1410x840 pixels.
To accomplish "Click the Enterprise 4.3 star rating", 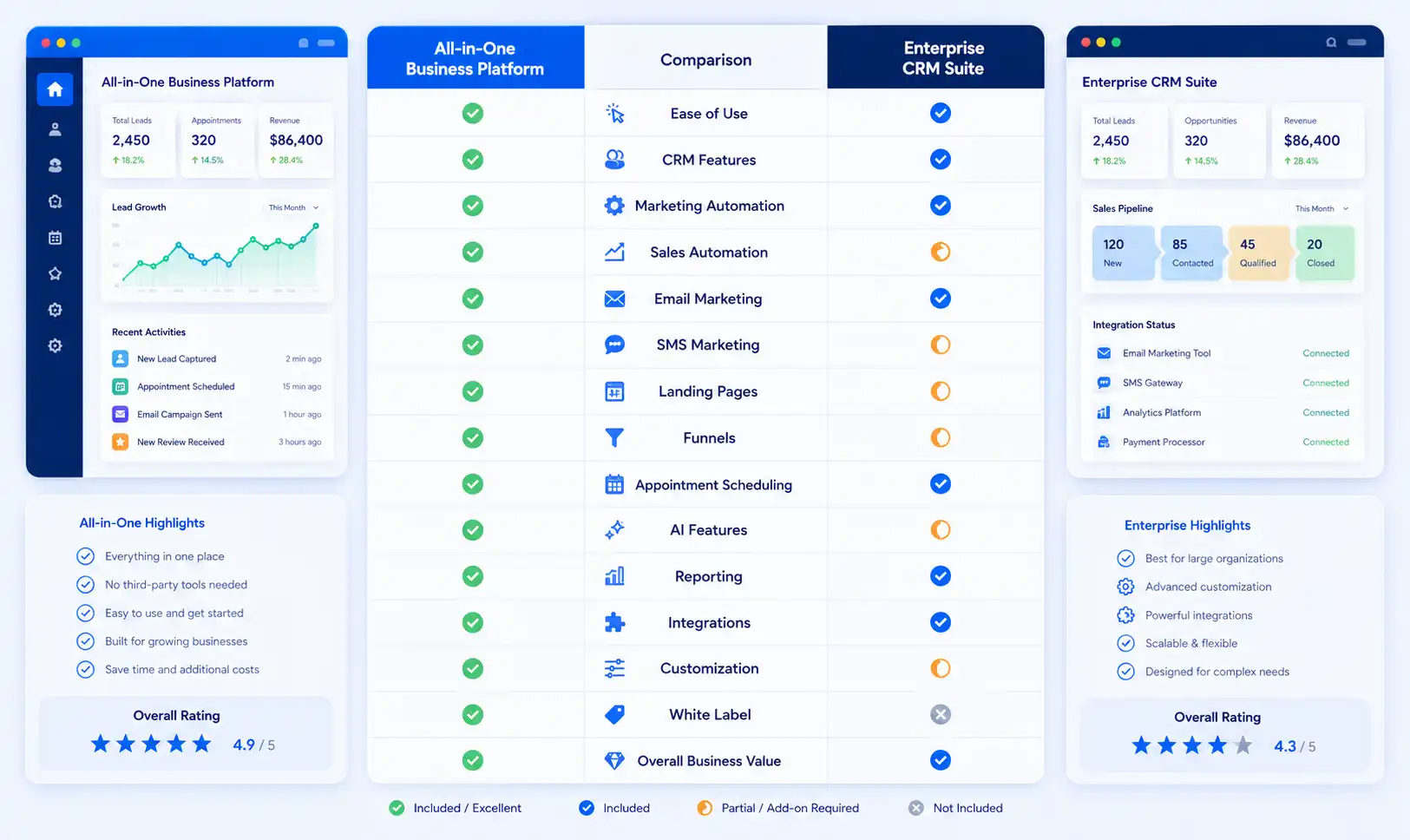I will (1192, 745).
